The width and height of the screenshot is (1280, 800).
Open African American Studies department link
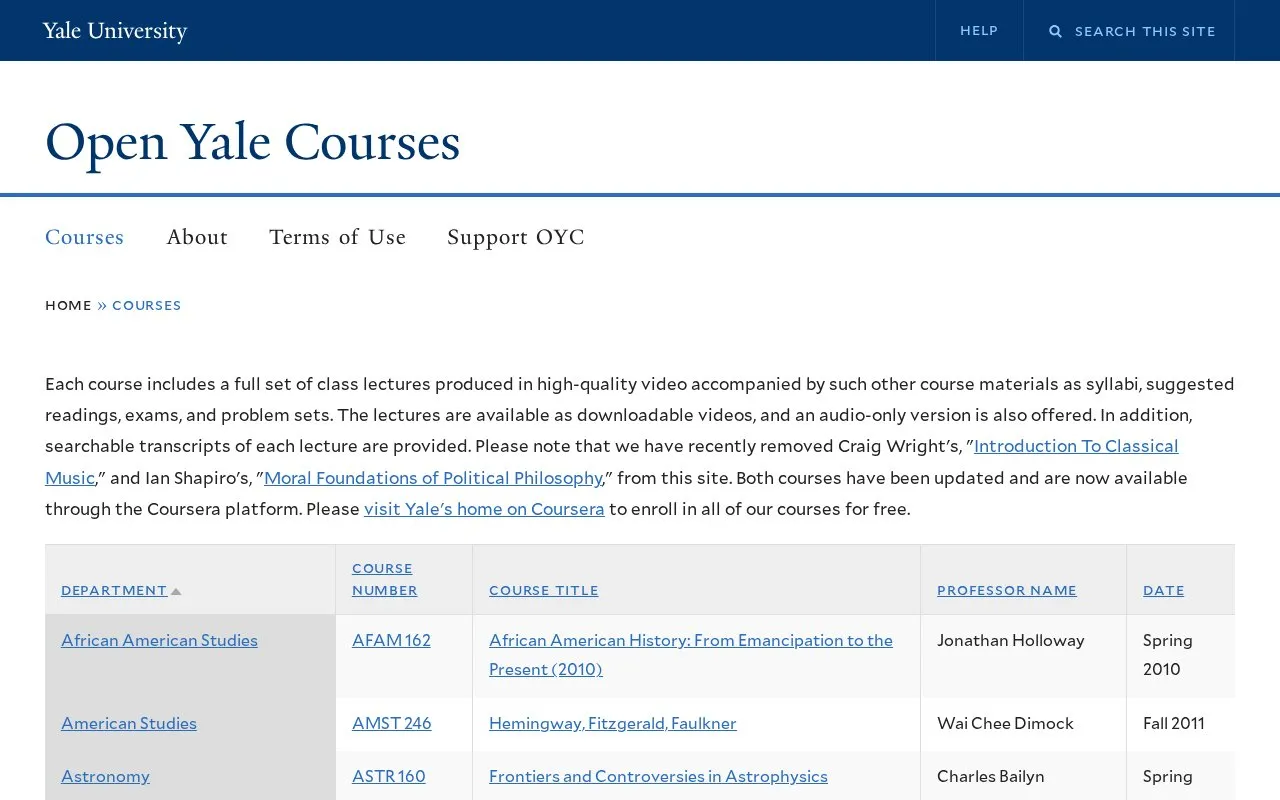pyautogui.click(x=159, y=640)
